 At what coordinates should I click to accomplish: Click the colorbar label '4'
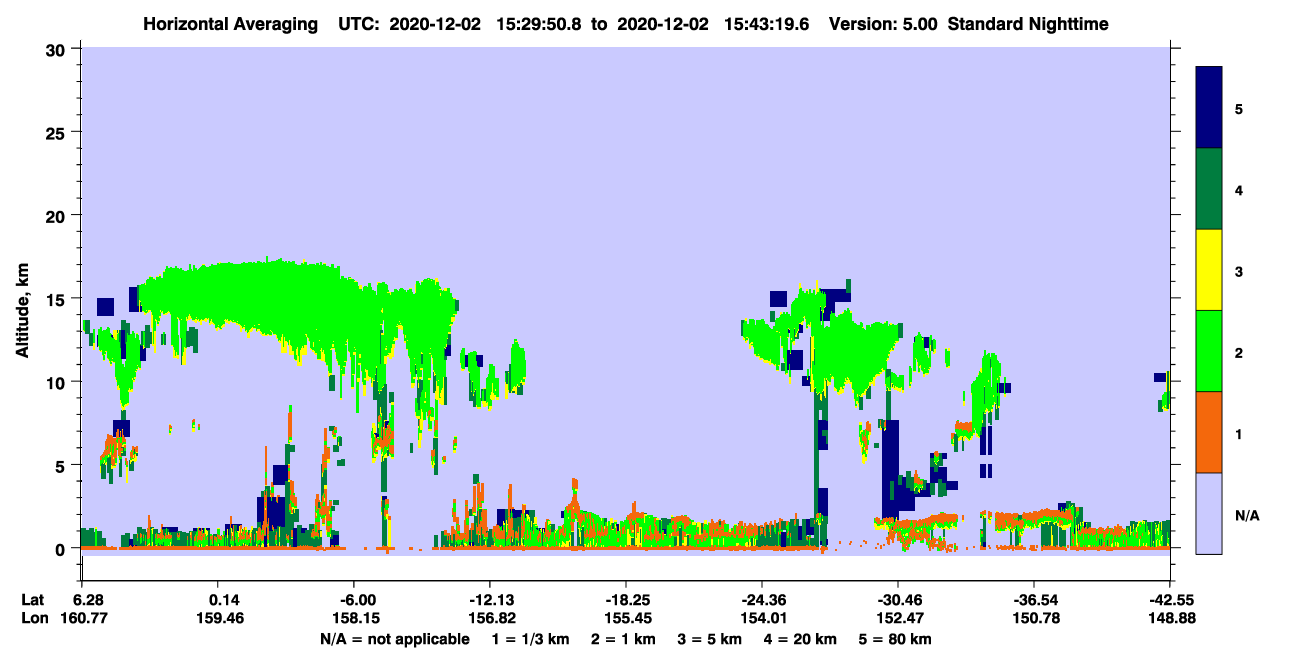[x=1239, y=190]
